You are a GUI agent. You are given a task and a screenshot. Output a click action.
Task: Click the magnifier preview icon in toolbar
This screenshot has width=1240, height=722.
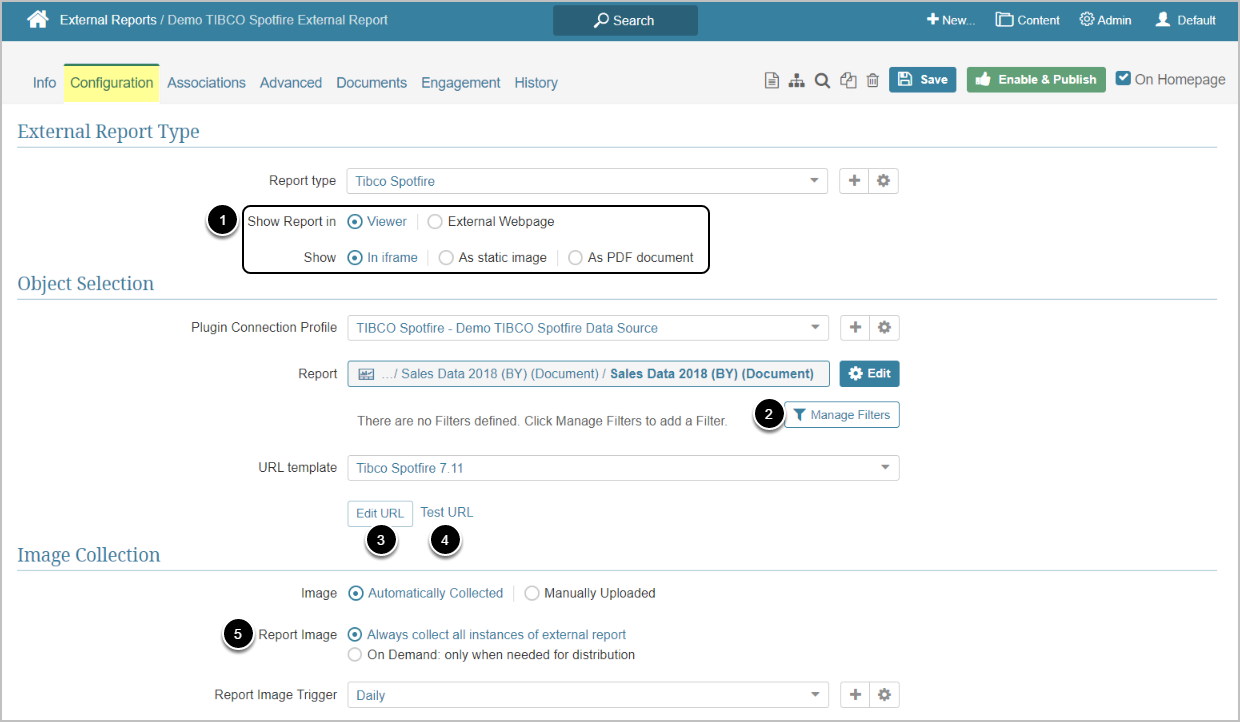822,81
